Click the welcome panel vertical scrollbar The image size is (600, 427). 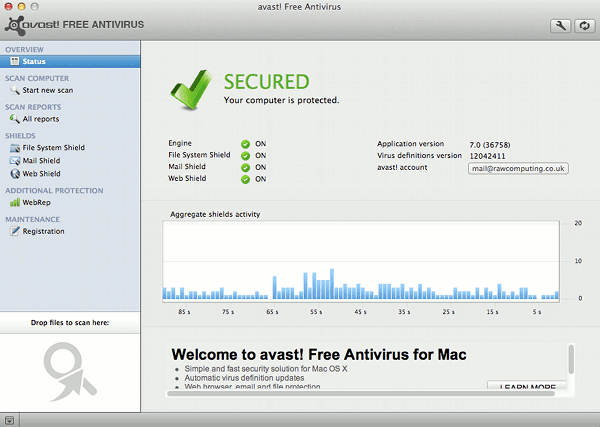[x=571, y=359]
